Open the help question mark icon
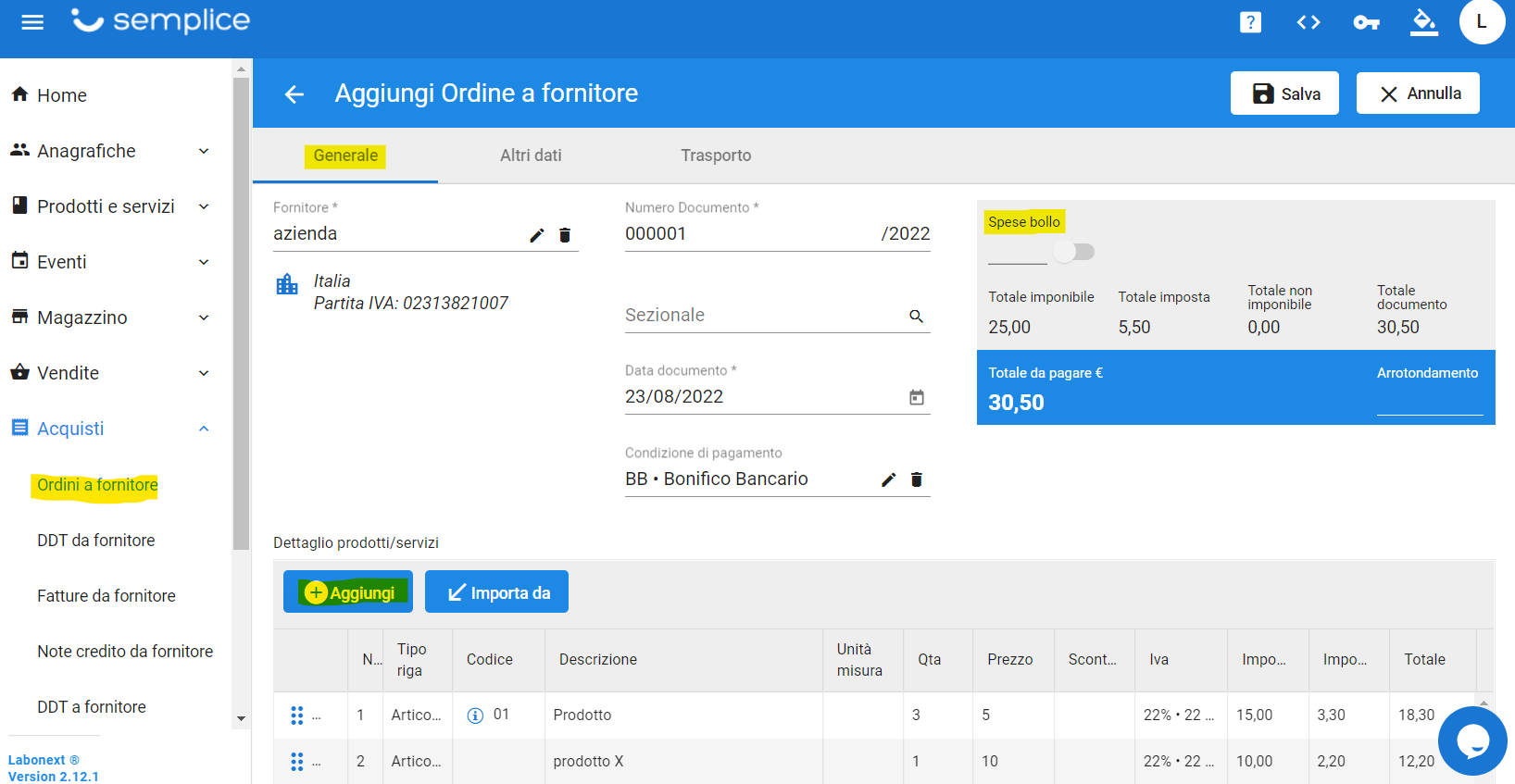This screenshot has height=784, width=1515. [1250, 22]
